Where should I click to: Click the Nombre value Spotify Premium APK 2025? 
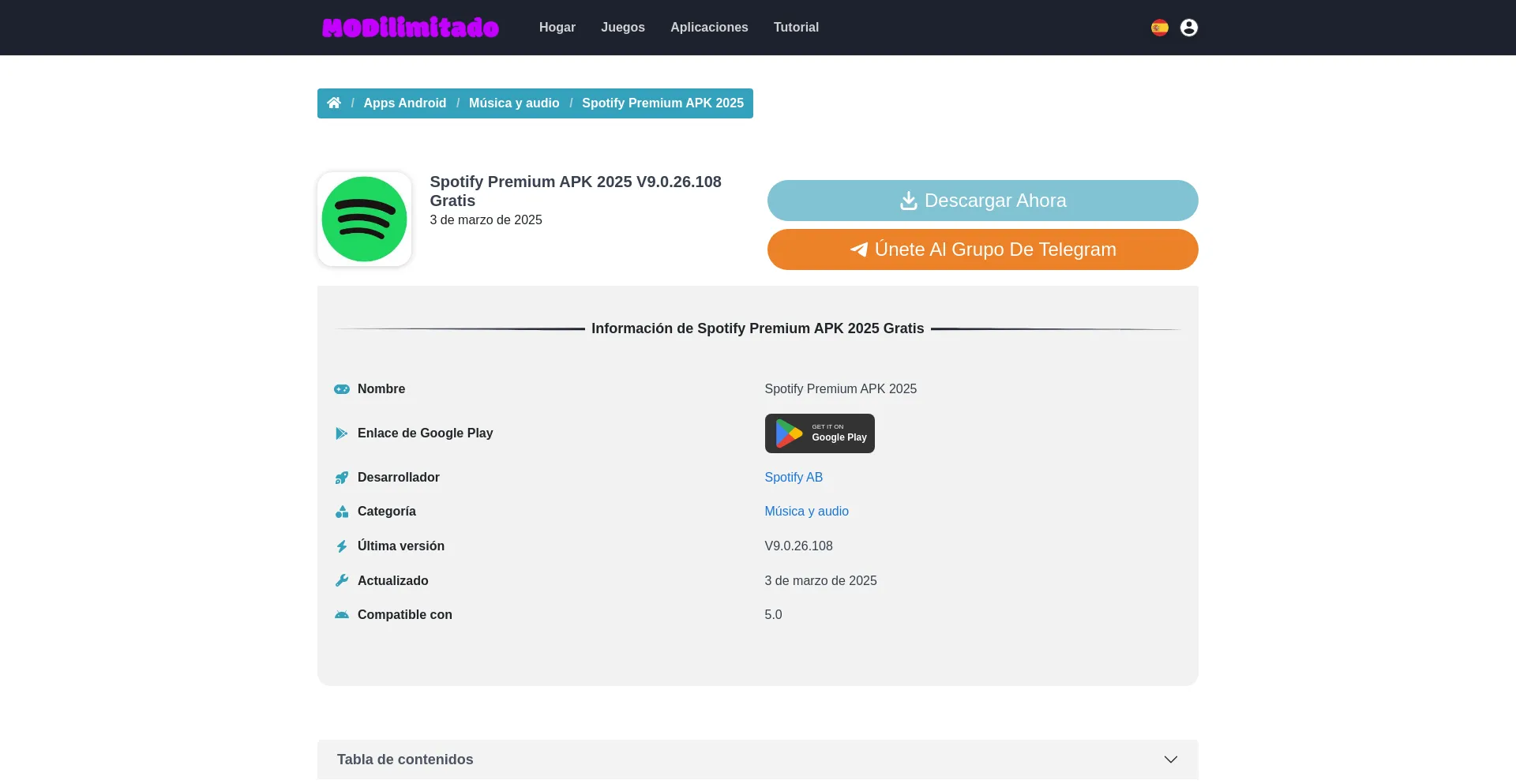coord(841,389)
